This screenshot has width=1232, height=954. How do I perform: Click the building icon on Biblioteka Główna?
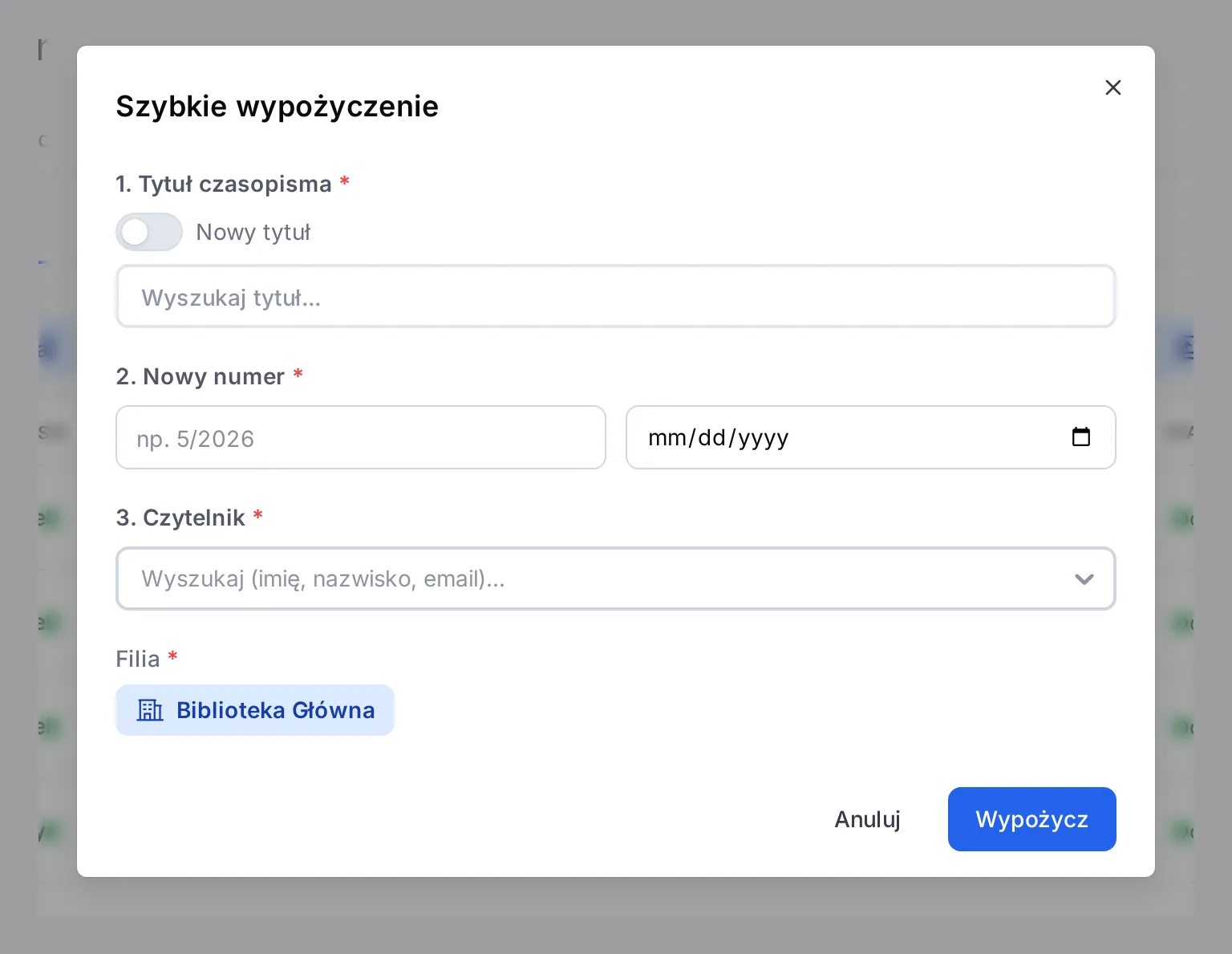pos(150,710)
